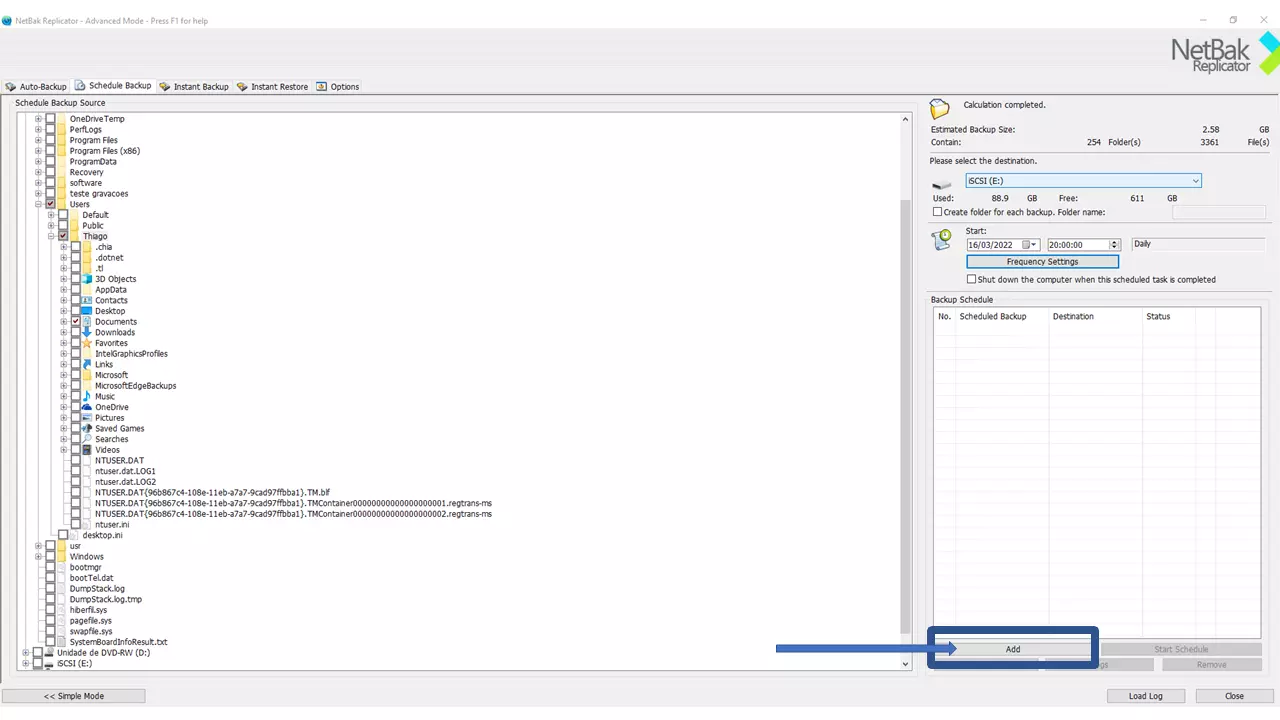This screenshot has width=1280, height=720.
Task: Click the DVD-RW drive icon
Action: click(x=49, y=653)
